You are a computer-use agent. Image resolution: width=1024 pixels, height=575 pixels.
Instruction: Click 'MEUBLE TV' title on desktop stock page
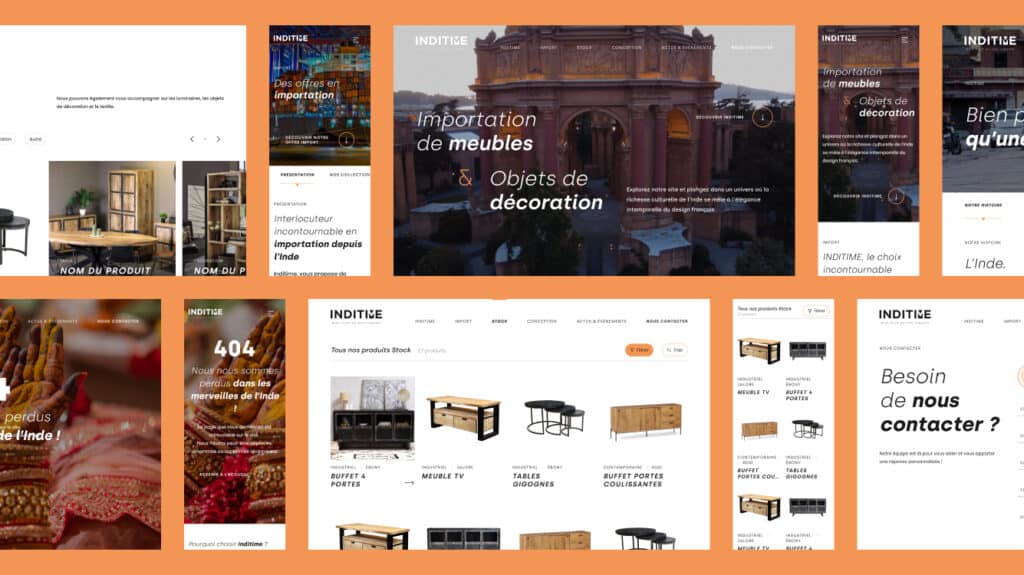[x=443, y=476]
